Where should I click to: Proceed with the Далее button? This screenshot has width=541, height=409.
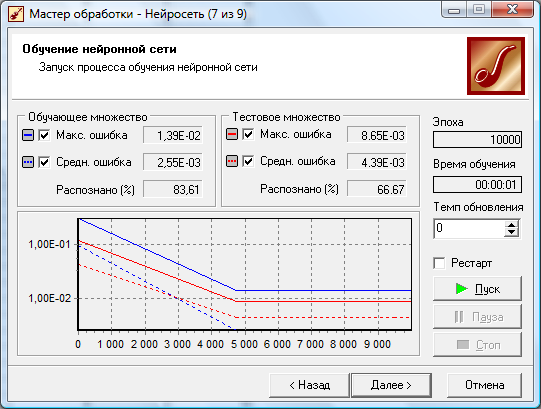(x=391, y=385)
